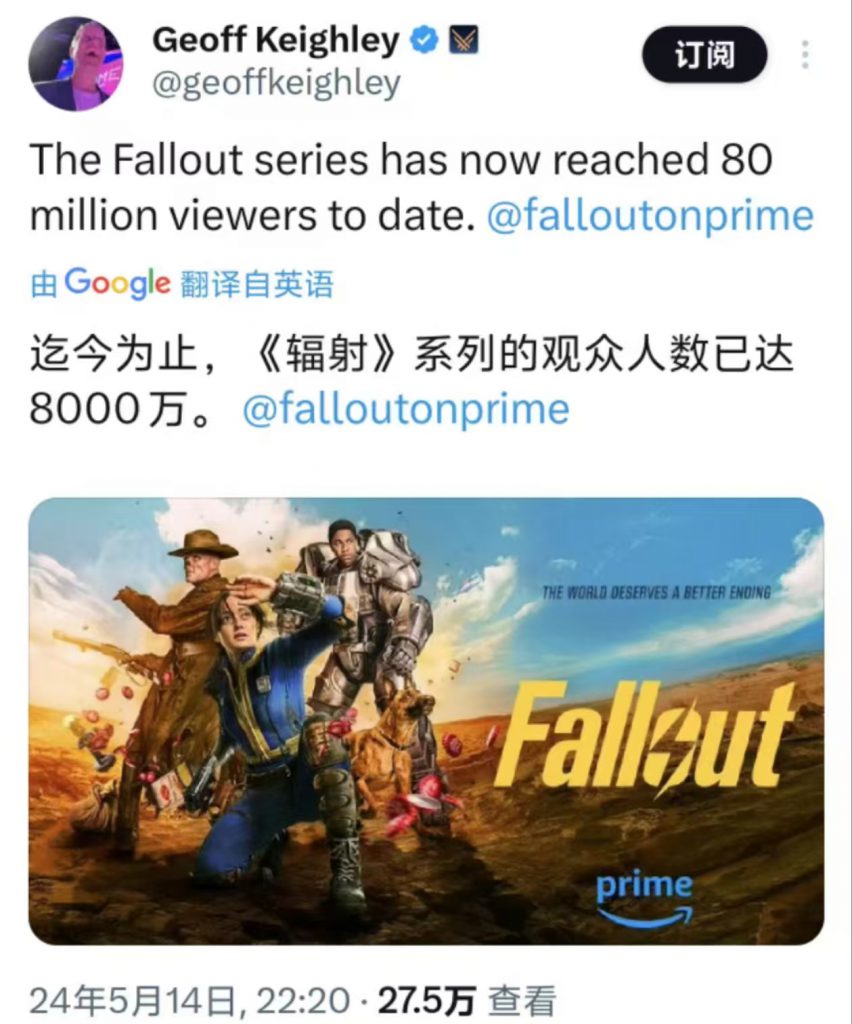Open Geoff Keighley's profile avatar

click(76, 63)
